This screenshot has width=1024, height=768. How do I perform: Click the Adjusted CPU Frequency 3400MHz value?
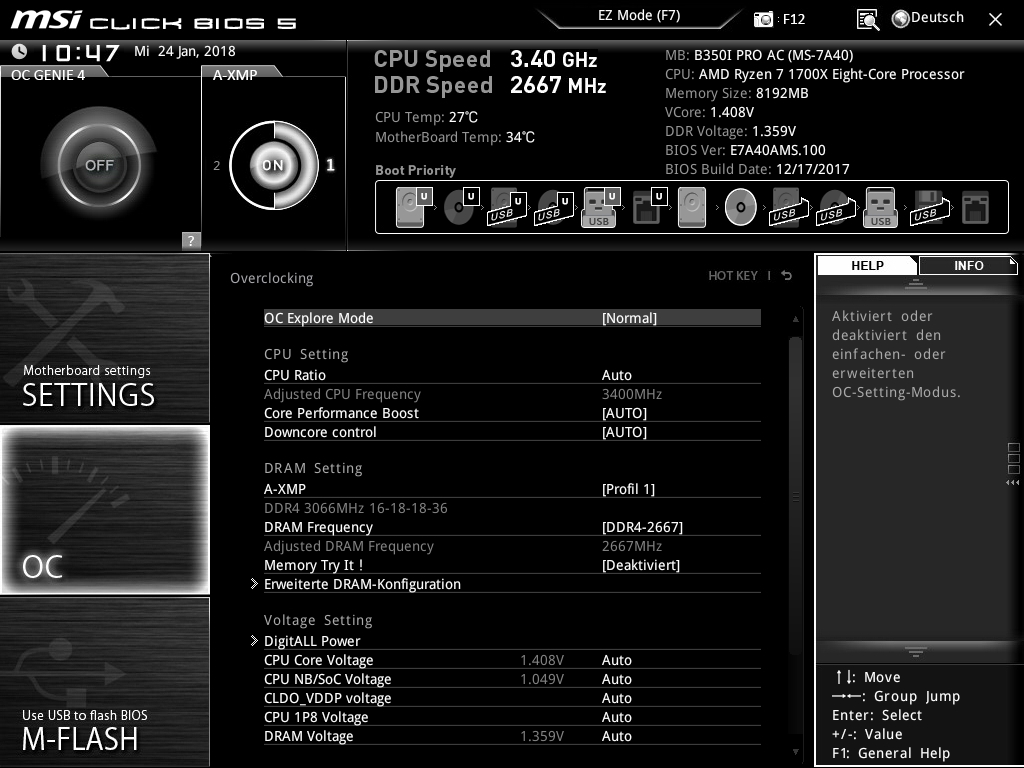pyautogui.click(x=632, y=394)
